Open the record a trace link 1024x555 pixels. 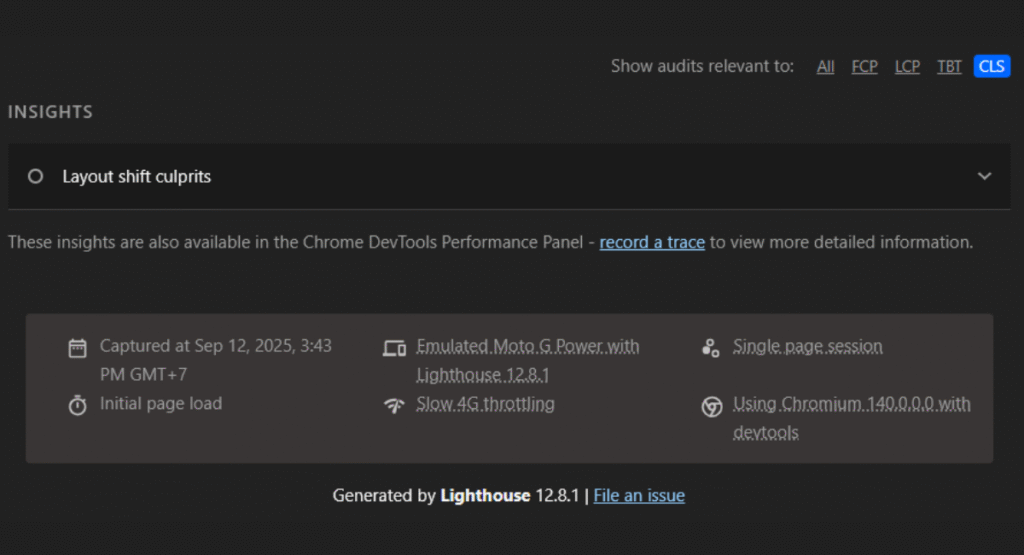coord(652,242)
